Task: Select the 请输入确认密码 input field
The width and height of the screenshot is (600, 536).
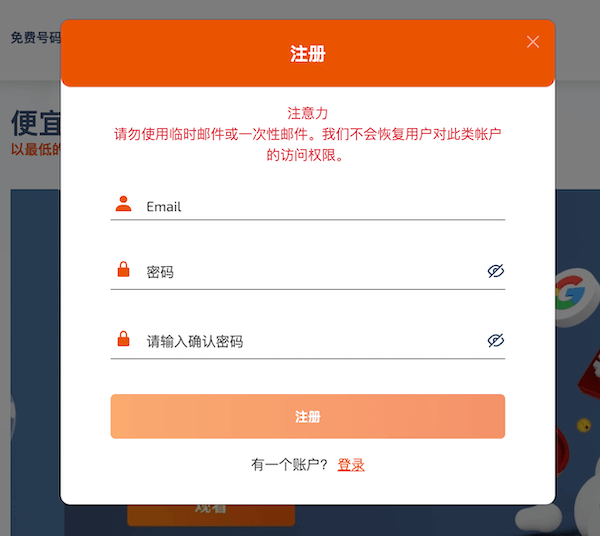Action: click(310, 342)
